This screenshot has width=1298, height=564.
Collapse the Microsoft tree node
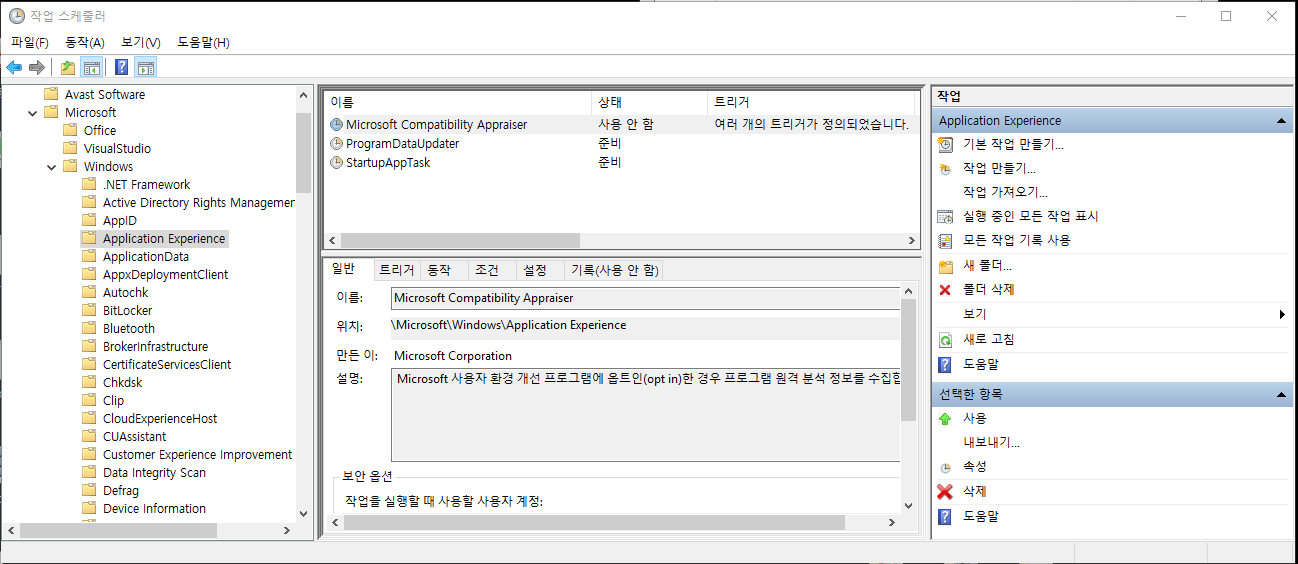pyautogui.click(x=32, y=112)
